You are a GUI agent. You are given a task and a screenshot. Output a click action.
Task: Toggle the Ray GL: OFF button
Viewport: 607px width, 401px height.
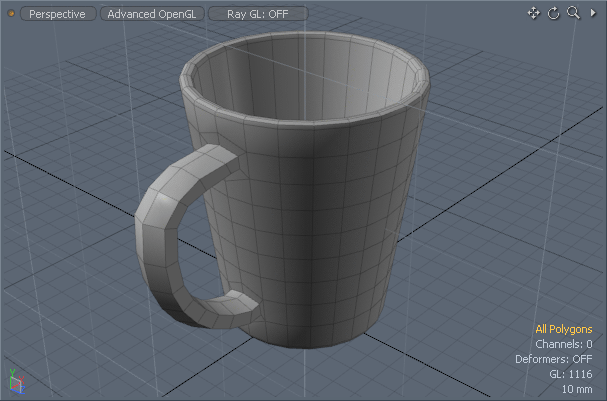coord(258,14)
